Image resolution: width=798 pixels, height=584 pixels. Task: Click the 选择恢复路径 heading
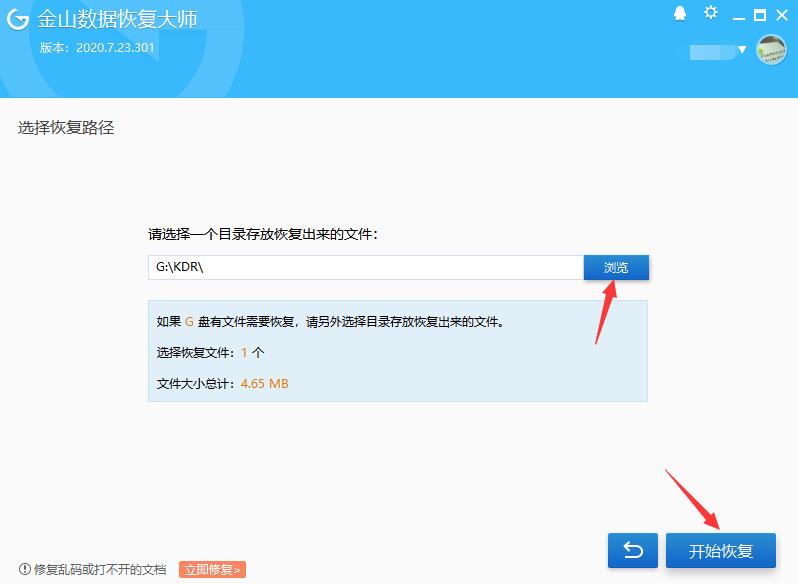(66, 128)
